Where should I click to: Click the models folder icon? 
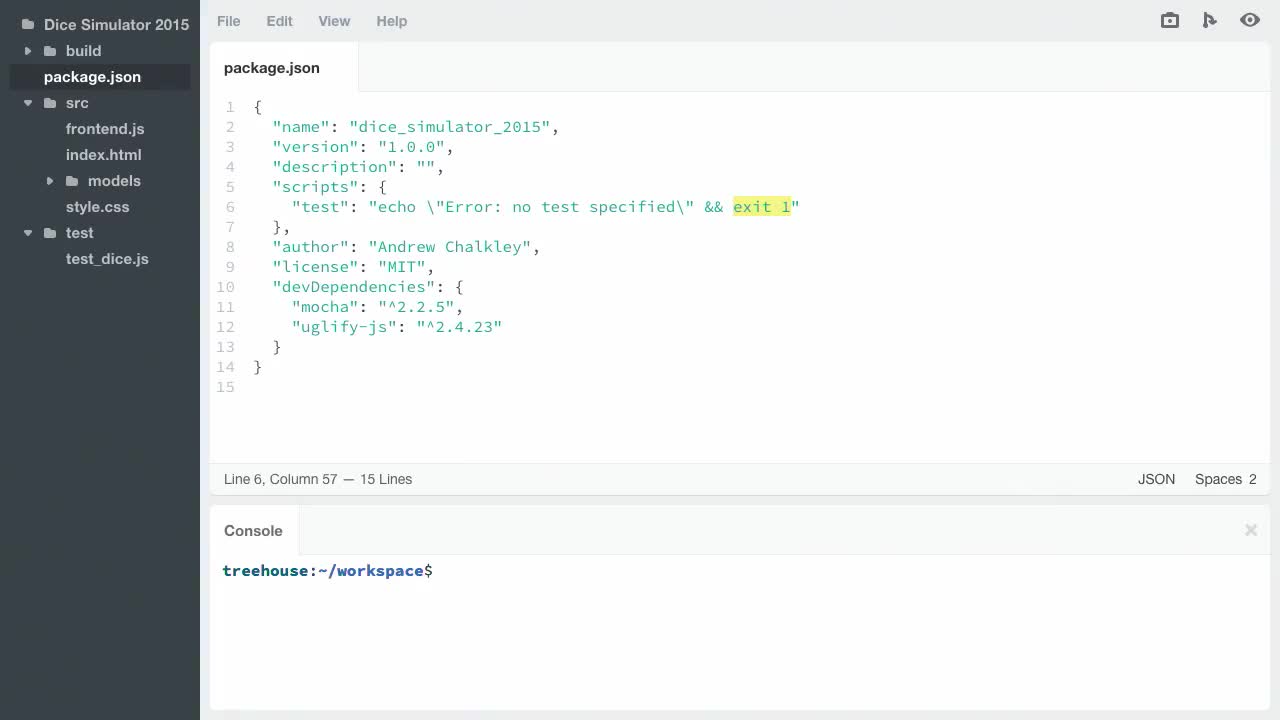tap(72, 181)
